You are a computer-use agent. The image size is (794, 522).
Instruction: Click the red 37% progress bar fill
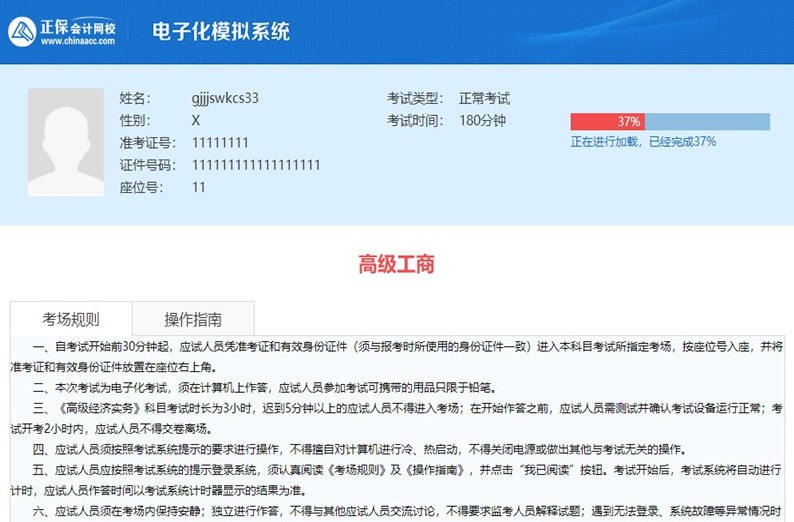click(x=607, y=122)
